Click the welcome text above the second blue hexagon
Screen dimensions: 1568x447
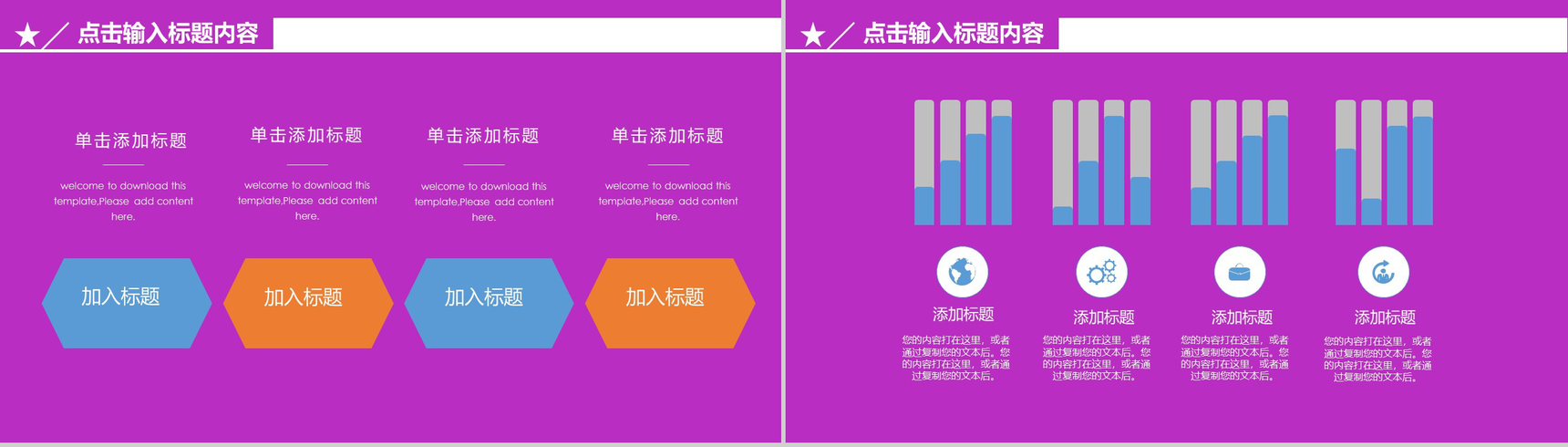point(484,202)
